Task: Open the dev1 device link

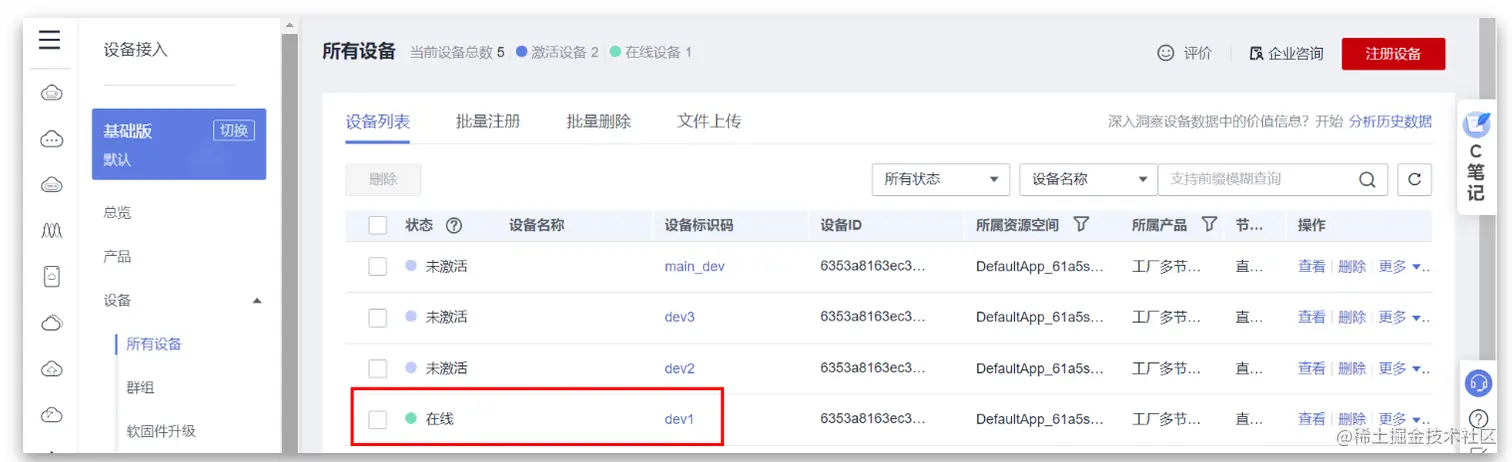Action: (x=679, y=419)
